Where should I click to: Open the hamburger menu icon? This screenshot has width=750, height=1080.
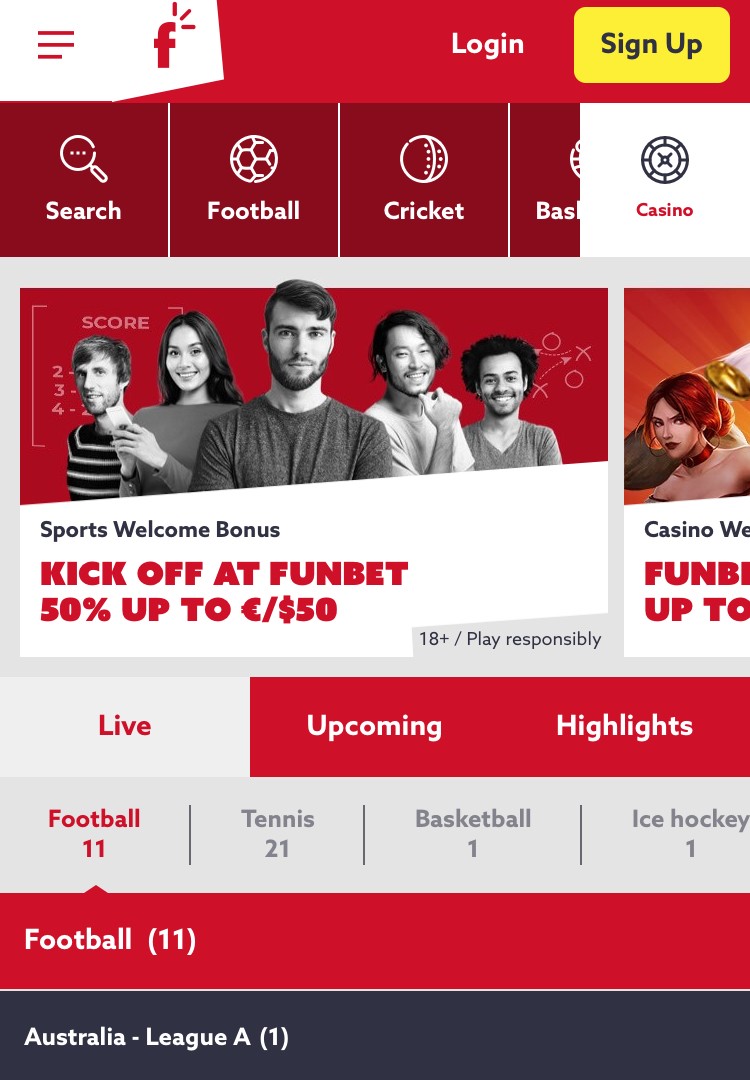[56, 45]
